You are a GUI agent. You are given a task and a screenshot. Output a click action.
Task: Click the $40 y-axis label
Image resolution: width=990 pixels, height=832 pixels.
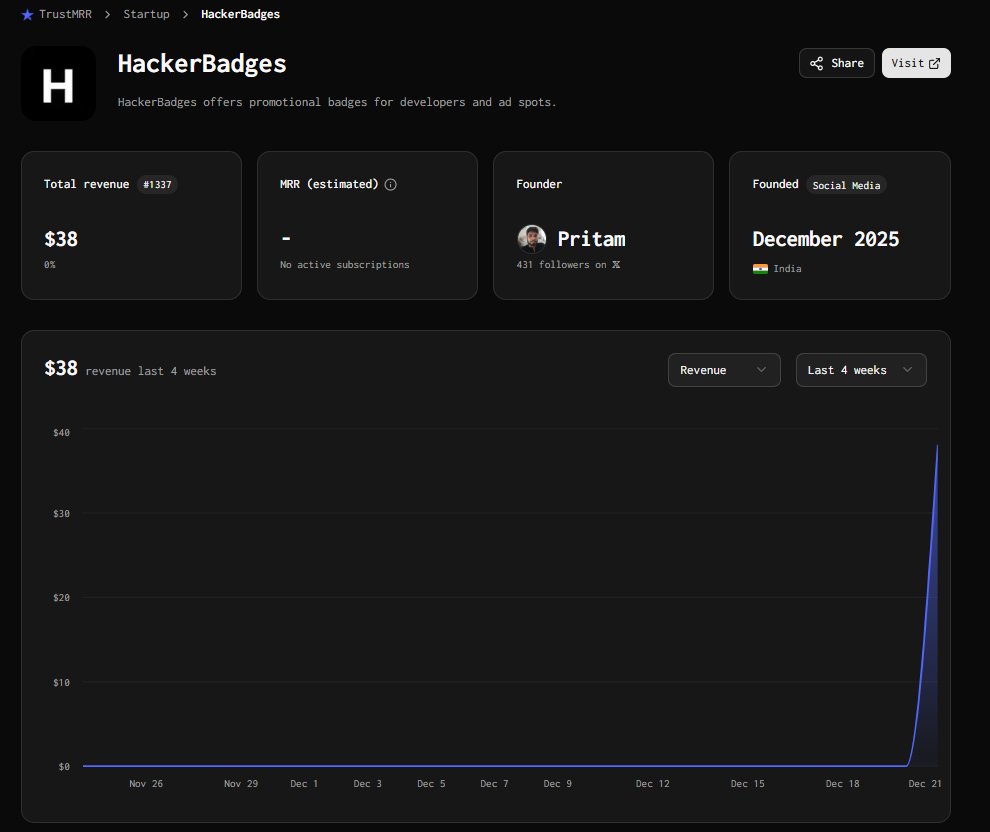61,432
